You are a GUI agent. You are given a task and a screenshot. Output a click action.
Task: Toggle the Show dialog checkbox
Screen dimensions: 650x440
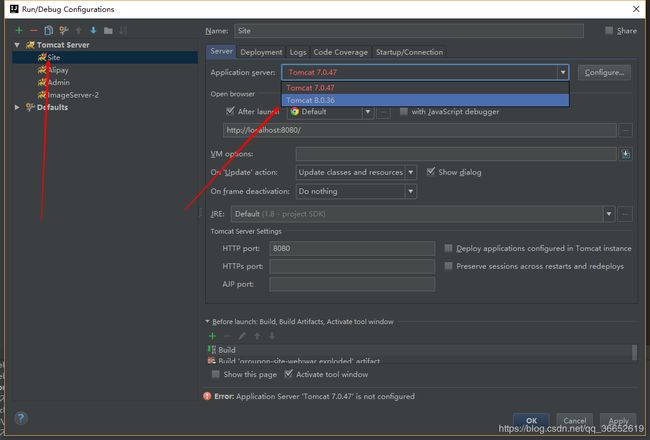(x=431, y=172)
